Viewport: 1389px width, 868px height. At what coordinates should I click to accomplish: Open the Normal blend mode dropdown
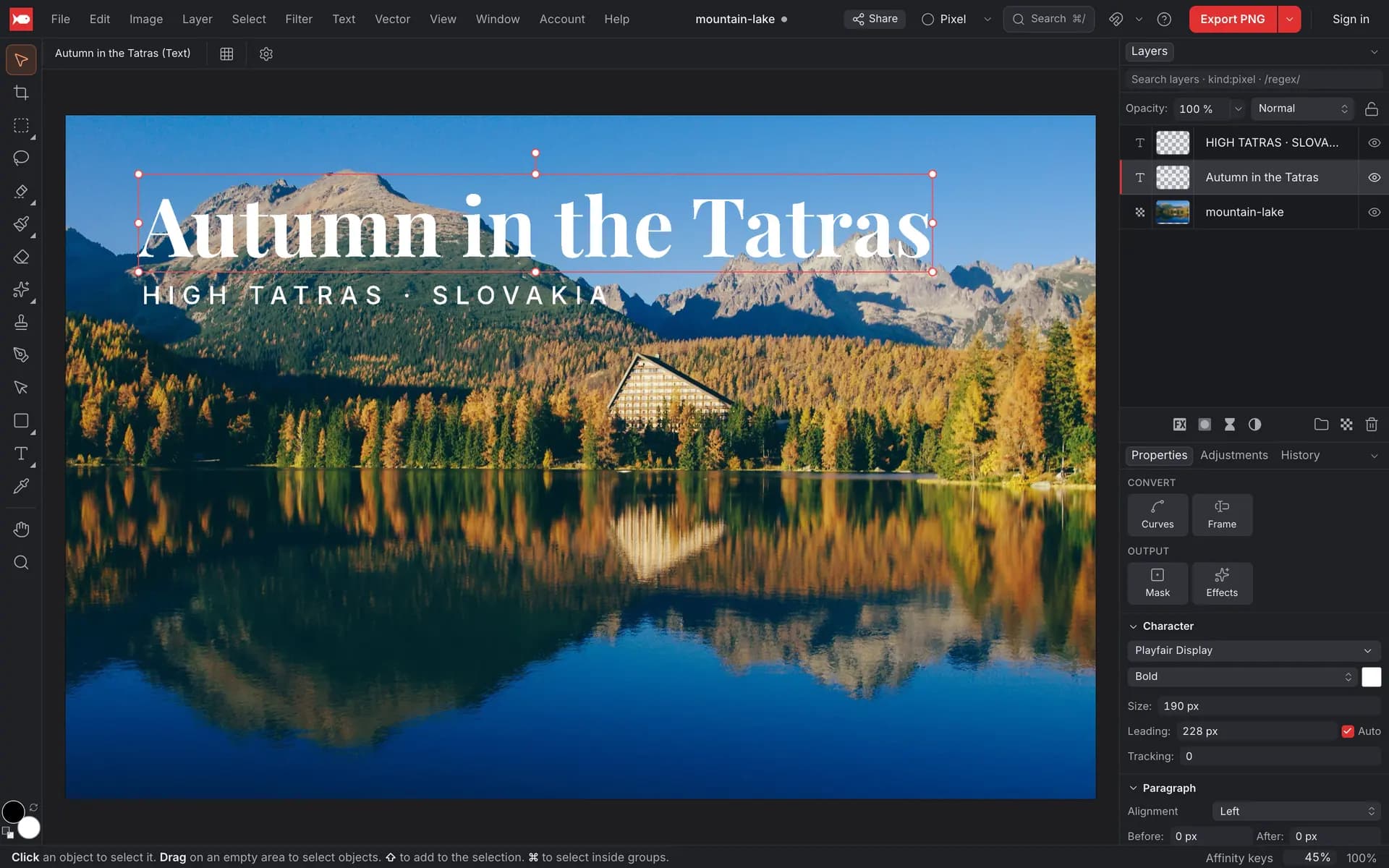coord(1302,109)
